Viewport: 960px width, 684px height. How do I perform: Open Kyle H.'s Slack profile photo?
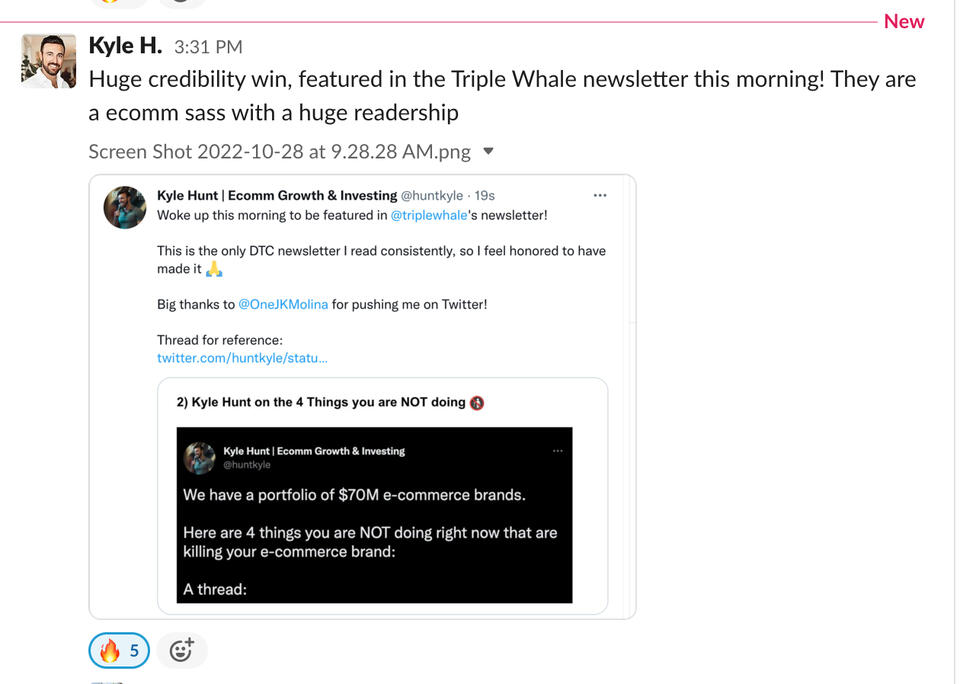click(x=49, y=61)
